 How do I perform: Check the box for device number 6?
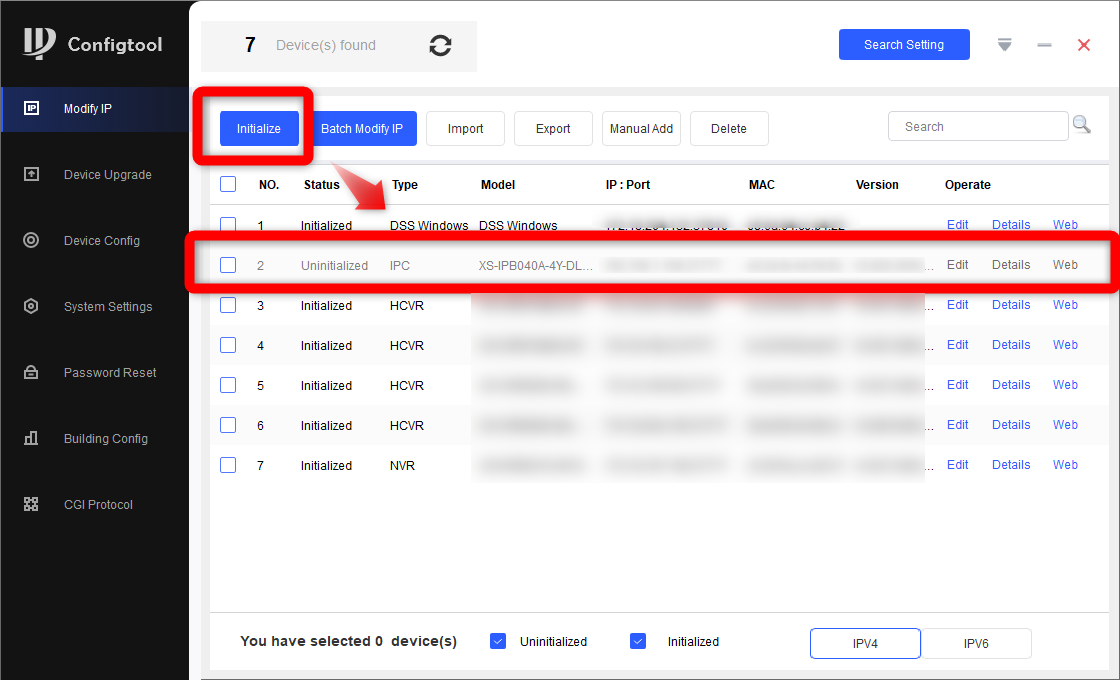(x=228, y=425)
